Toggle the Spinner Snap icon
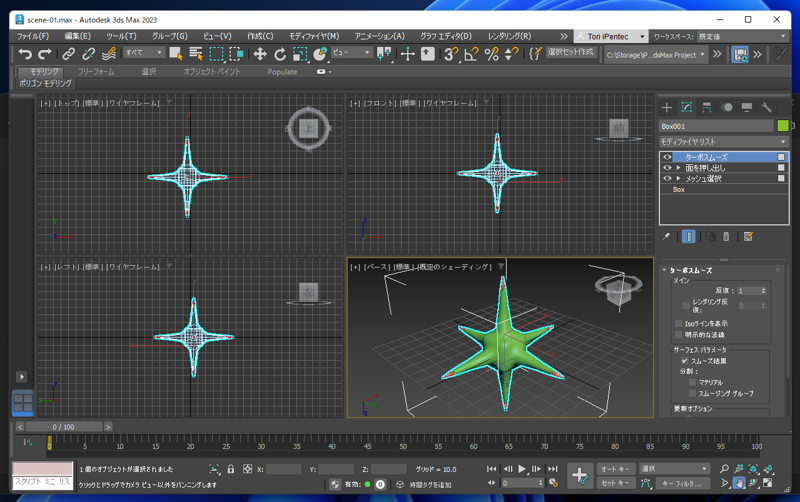The image size is (800, 502). click(x=511, y=54)
